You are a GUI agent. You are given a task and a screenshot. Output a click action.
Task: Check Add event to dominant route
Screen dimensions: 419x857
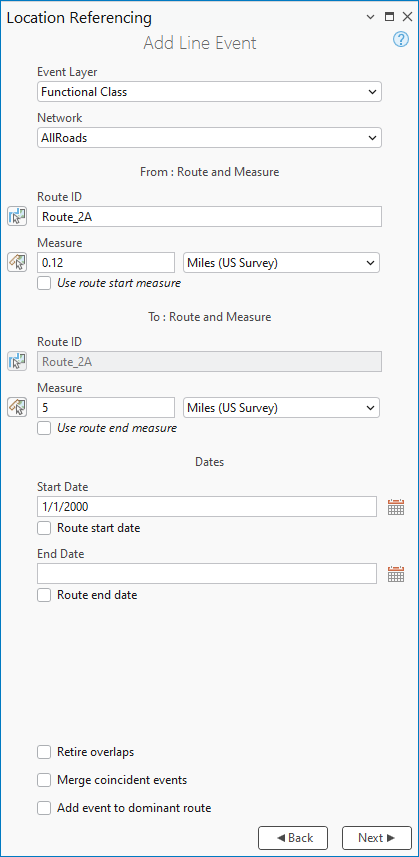(x=44, y=808)
